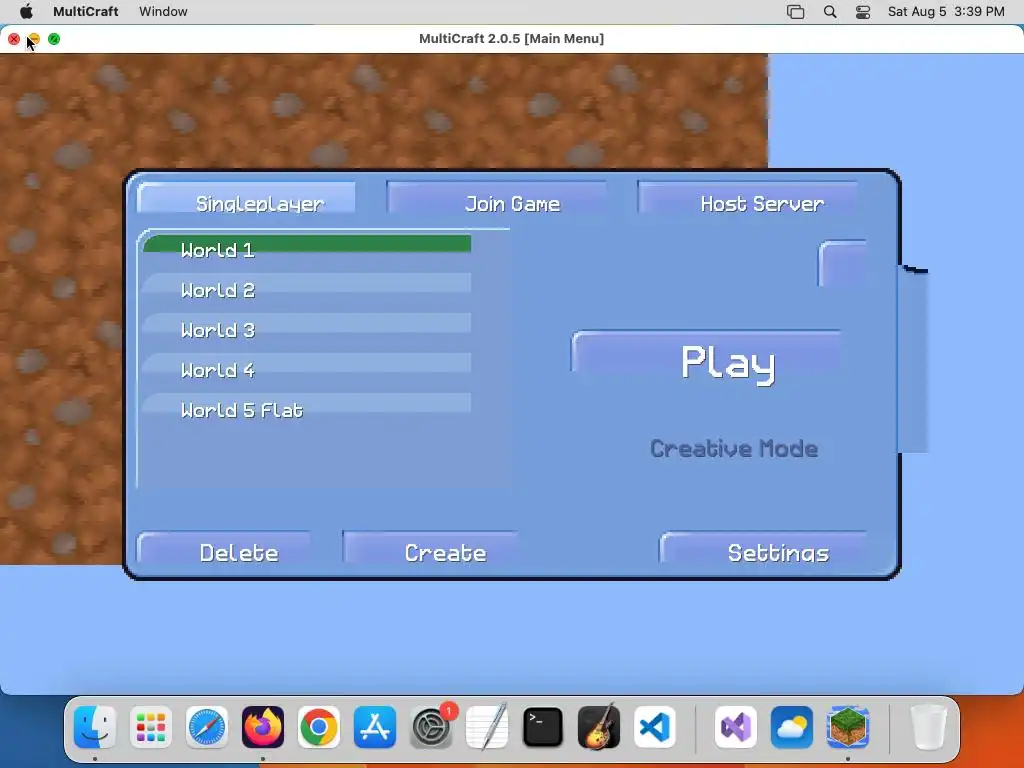This screenshot has width=1024, height=768.
Task: Click the small blank button above Play
Action: tap(842, 263)
